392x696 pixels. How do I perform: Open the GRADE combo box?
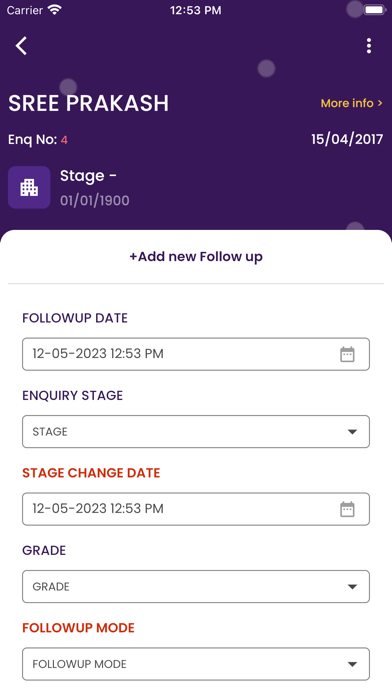coord(196,586)
